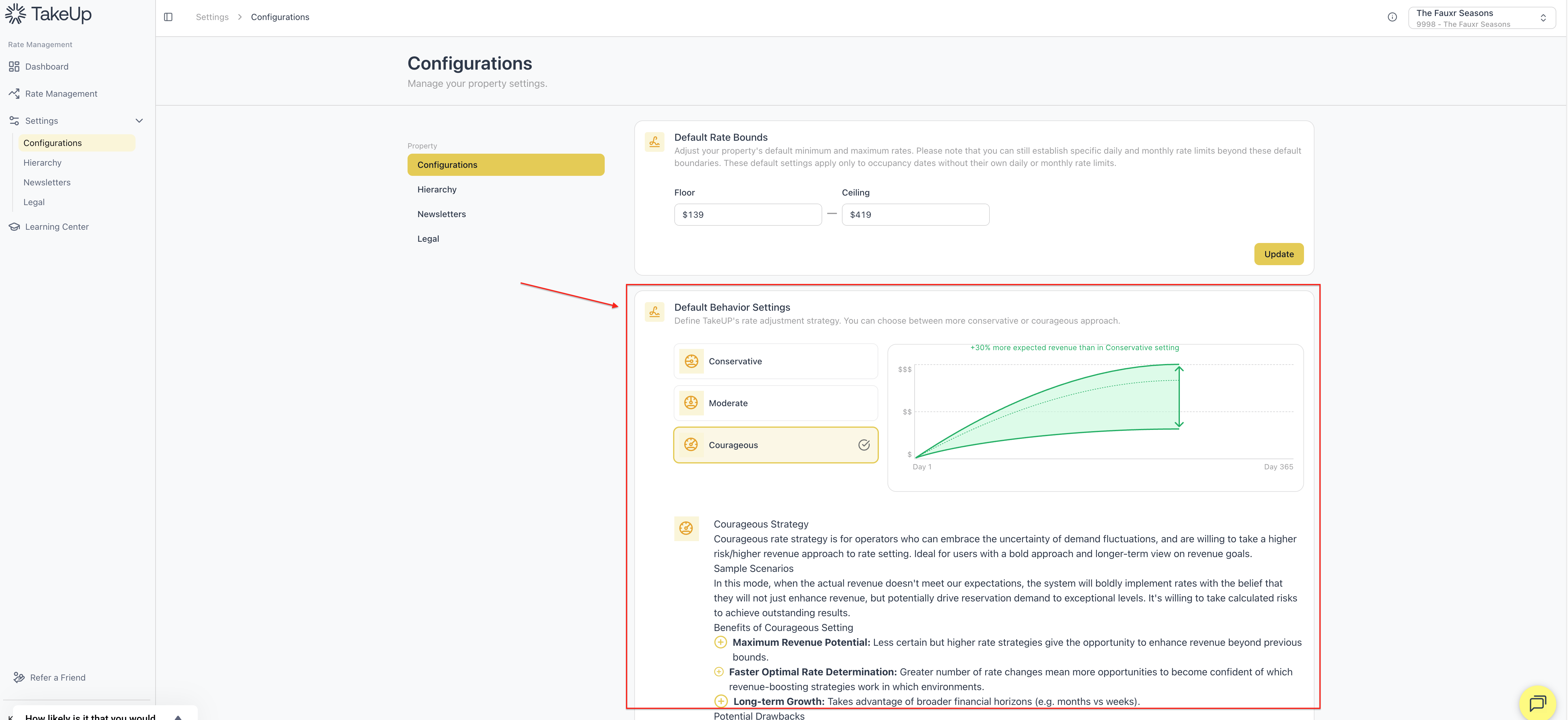Open Dashboard from sidebar
The width and height of the screenshot is (1568, 720).
point(46,66)
